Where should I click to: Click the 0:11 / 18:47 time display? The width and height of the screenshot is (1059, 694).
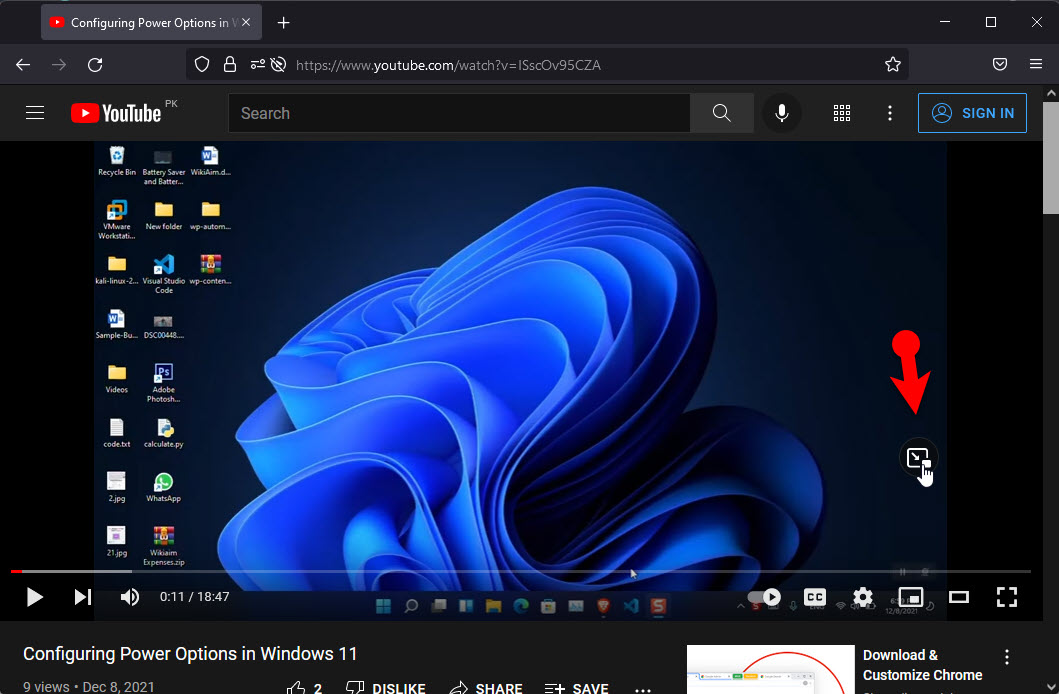195,597
